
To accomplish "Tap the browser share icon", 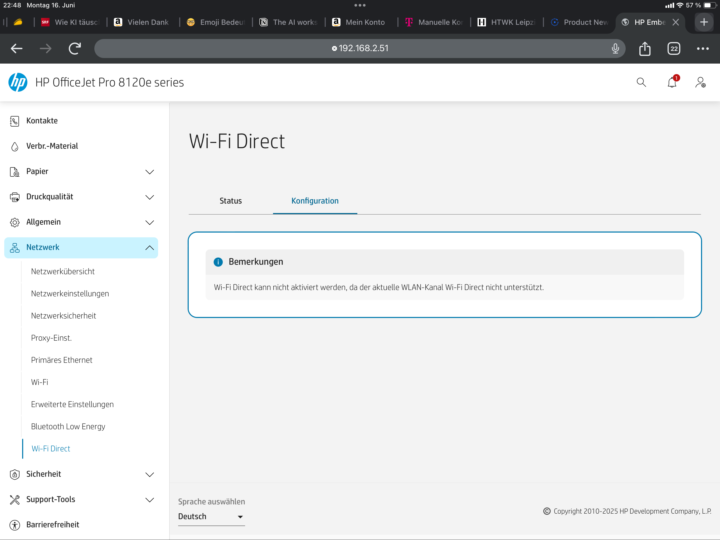I will pos(645,48).
